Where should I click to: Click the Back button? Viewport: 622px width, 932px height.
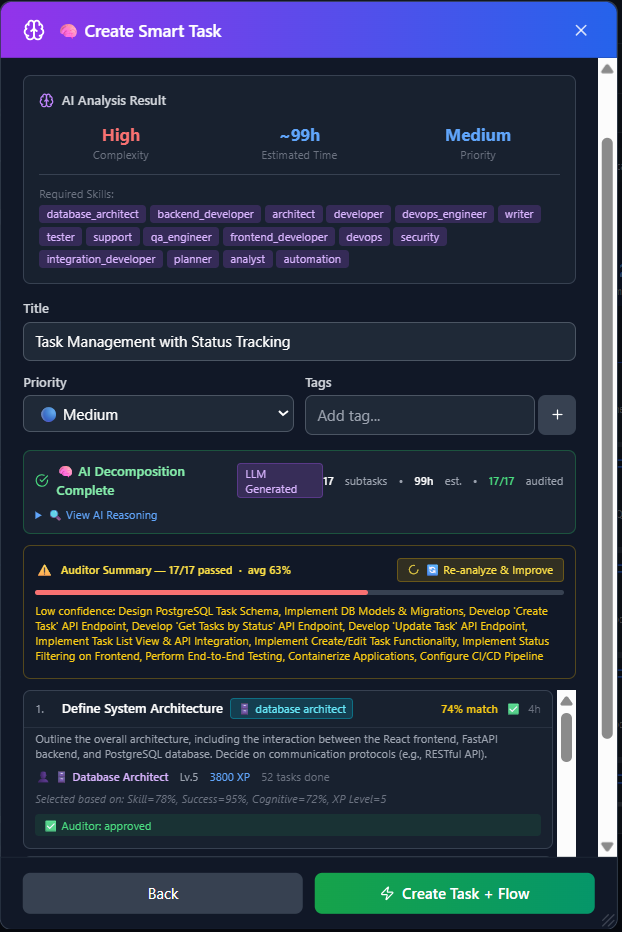tap(162, 893)
